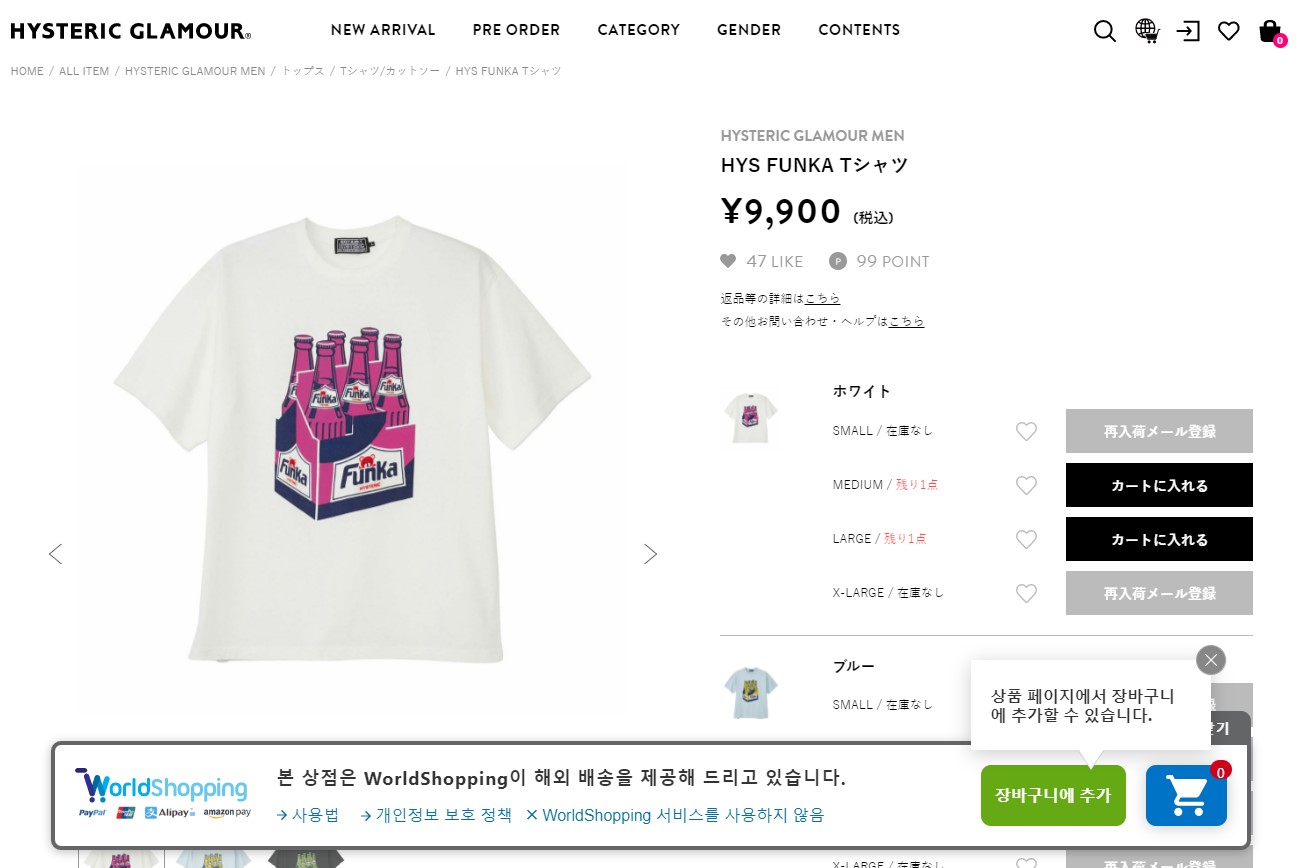Go to NEW ARRIVAL page

383,30
